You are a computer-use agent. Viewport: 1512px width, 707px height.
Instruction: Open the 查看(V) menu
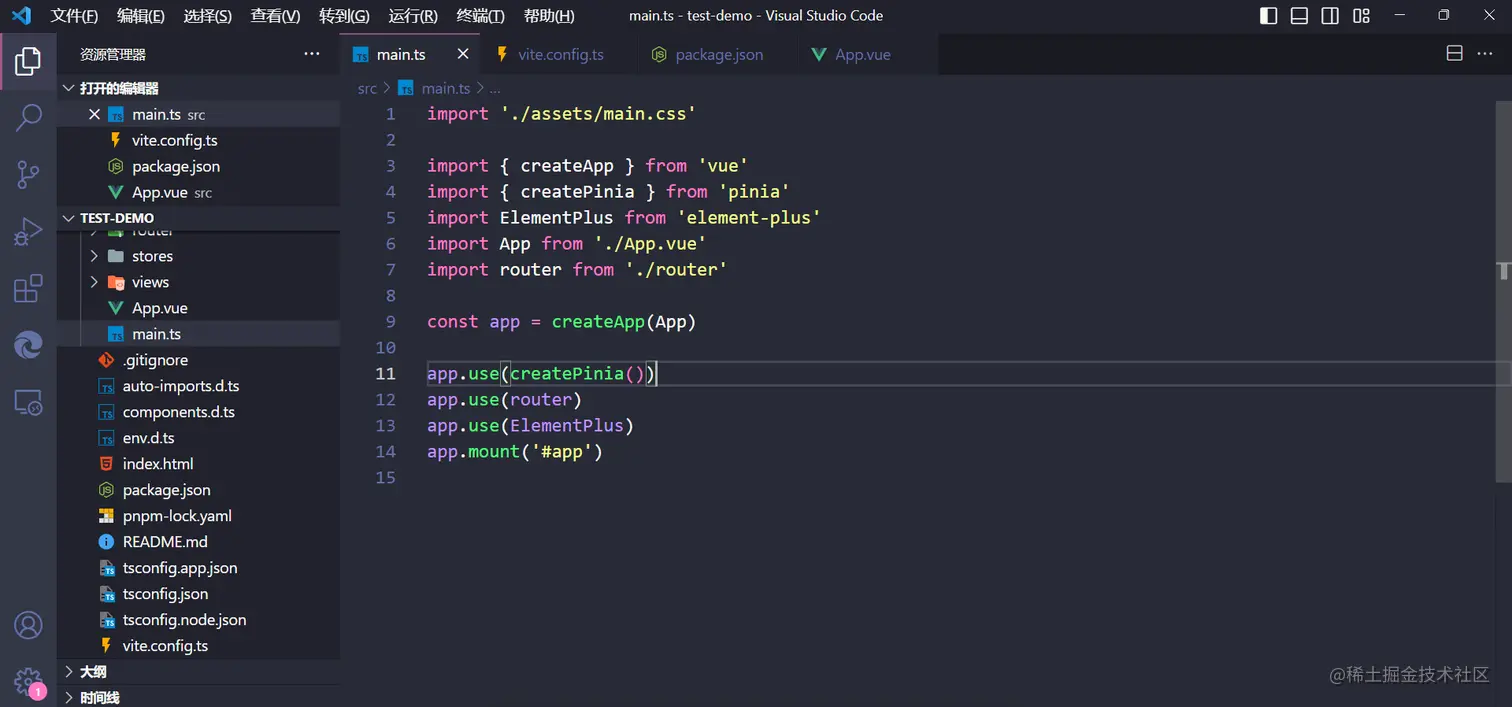tap(275, 16)
